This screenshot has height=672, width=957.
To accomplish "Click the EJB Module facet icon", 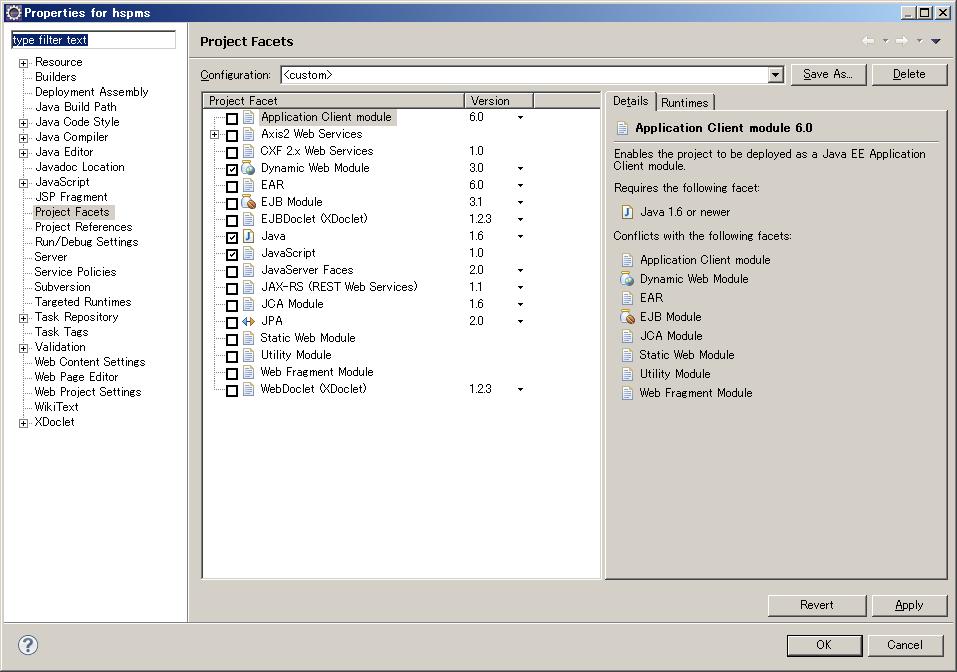I will coord(248,202).
